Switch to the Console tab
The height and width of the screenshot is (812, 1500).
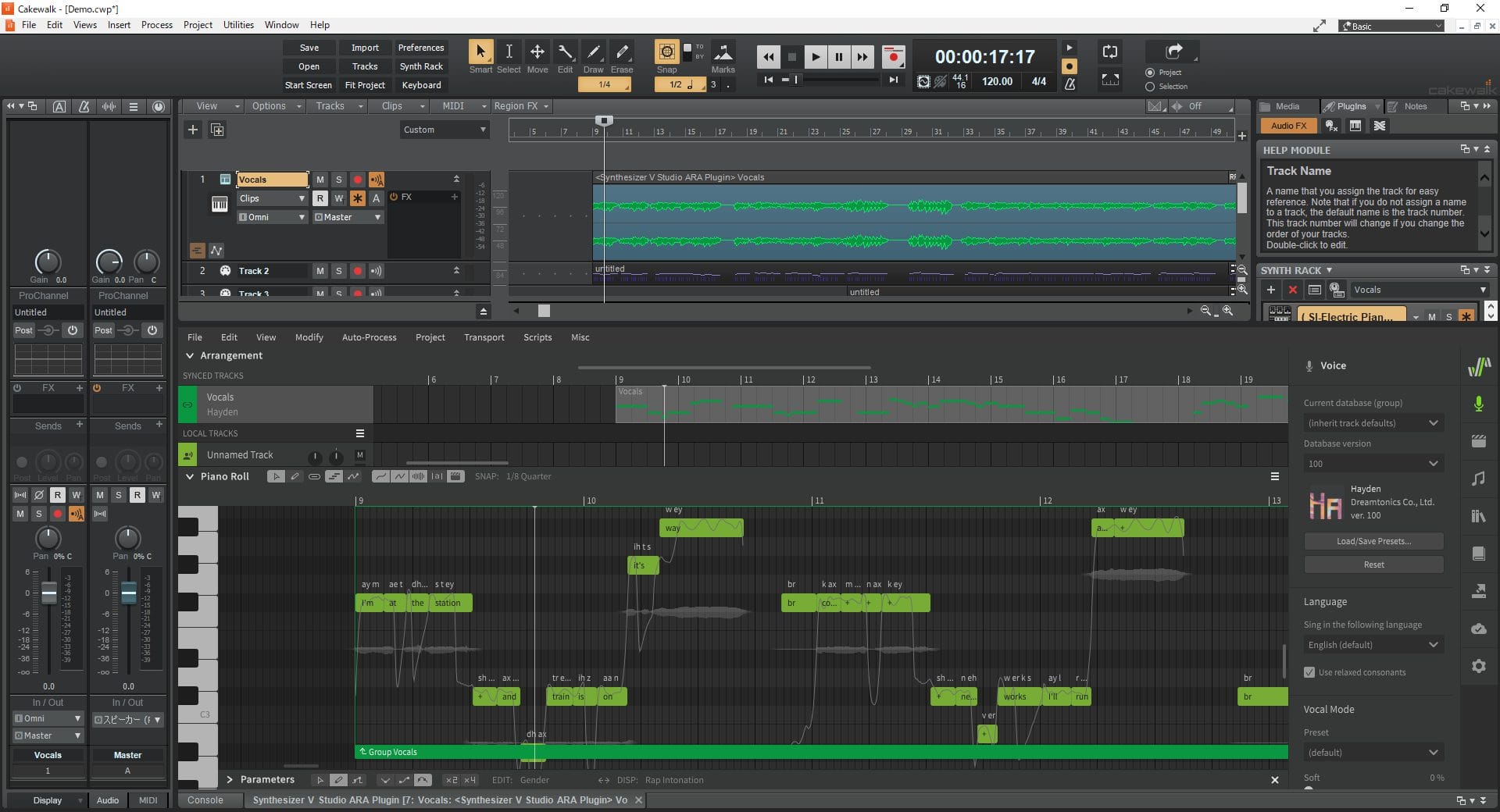click(205, 800)
